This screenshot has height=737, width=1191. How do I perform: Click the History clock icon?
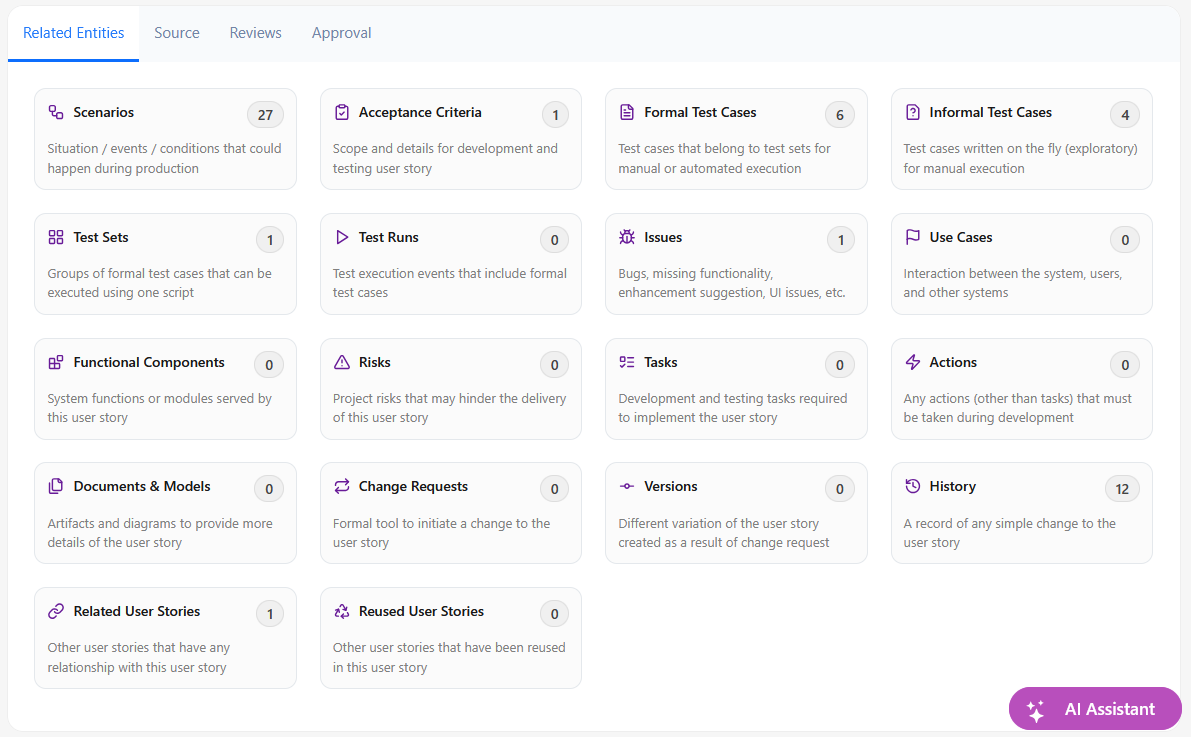912,487
